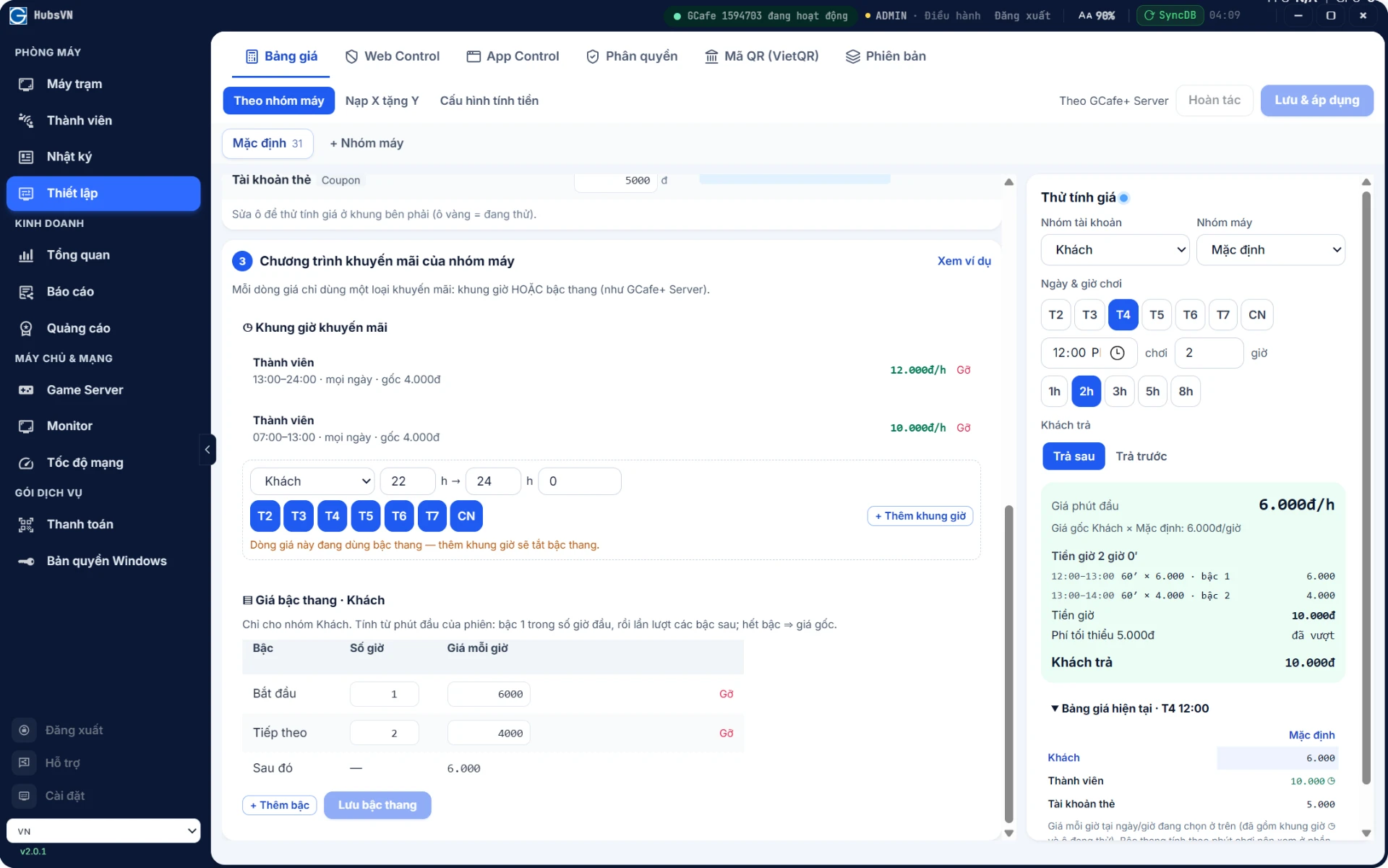This screenshot has width=1388, height=868.
Task: Select the 3h duration preset
Action: tap(1119, 391)
